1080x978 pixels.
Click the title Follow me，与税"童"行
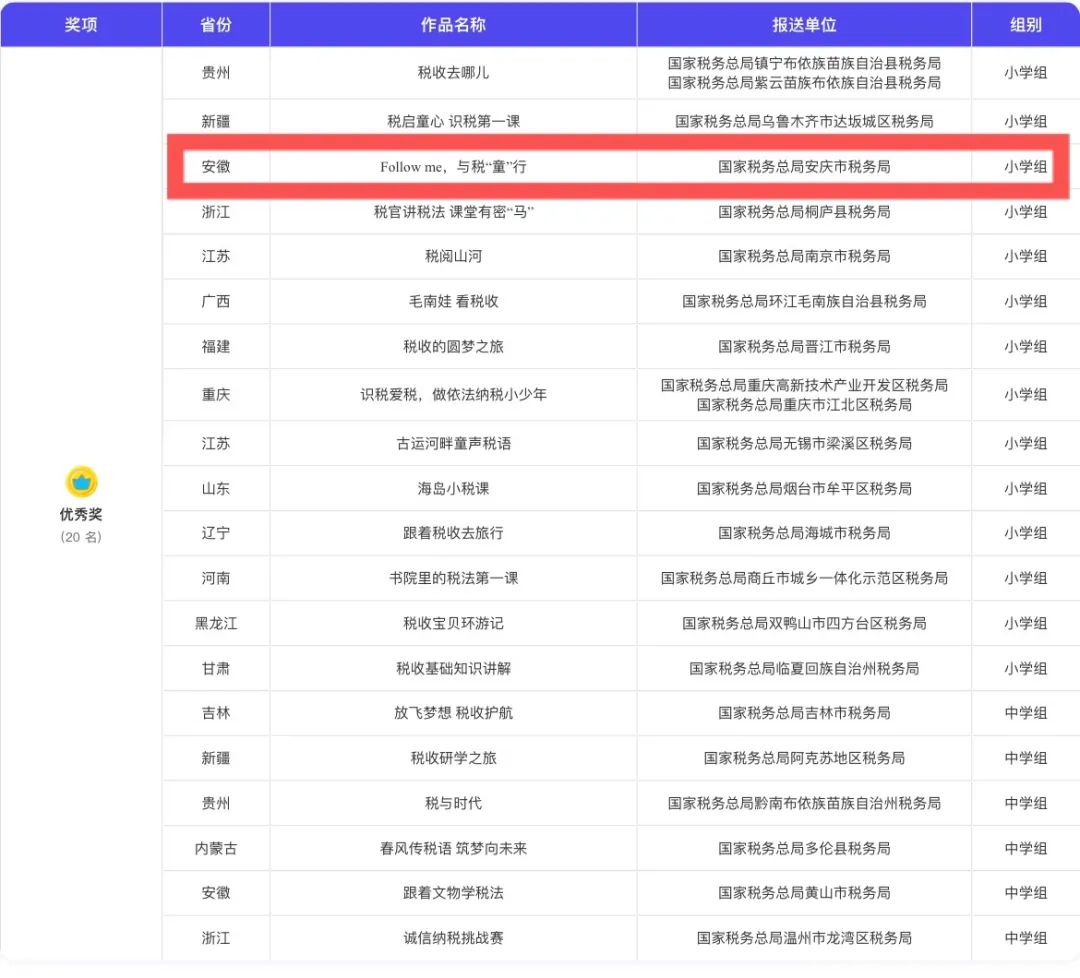pyautogui.click(x=453, y=167)
